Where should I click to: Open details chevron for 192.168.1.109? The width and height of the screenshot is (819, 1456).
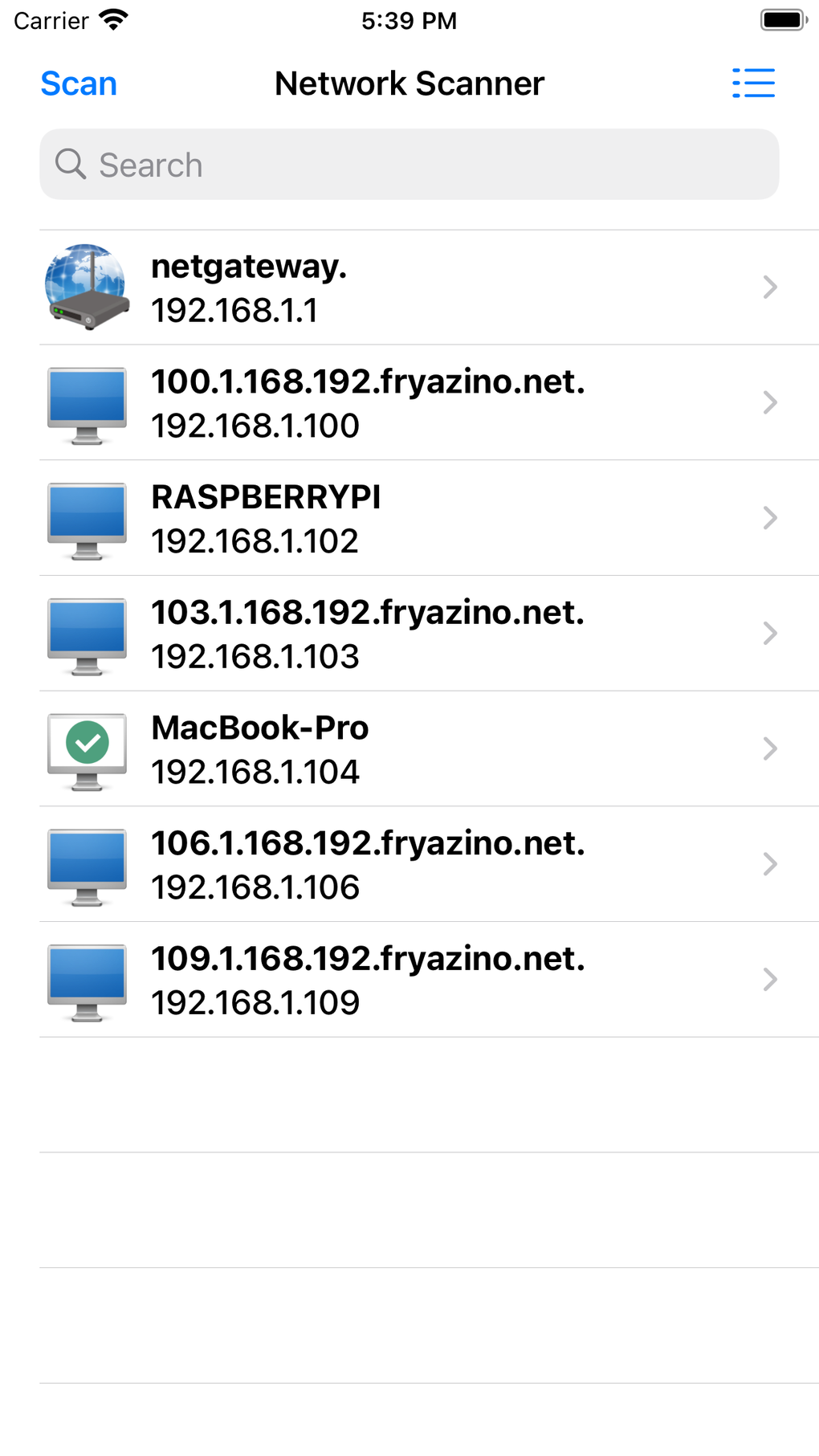pyautogui.click(x=770, y=980)
